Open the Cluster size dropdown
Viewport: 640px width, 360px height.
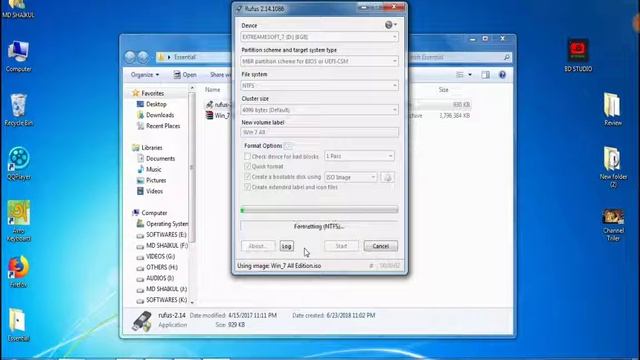(x=320, y=110)
